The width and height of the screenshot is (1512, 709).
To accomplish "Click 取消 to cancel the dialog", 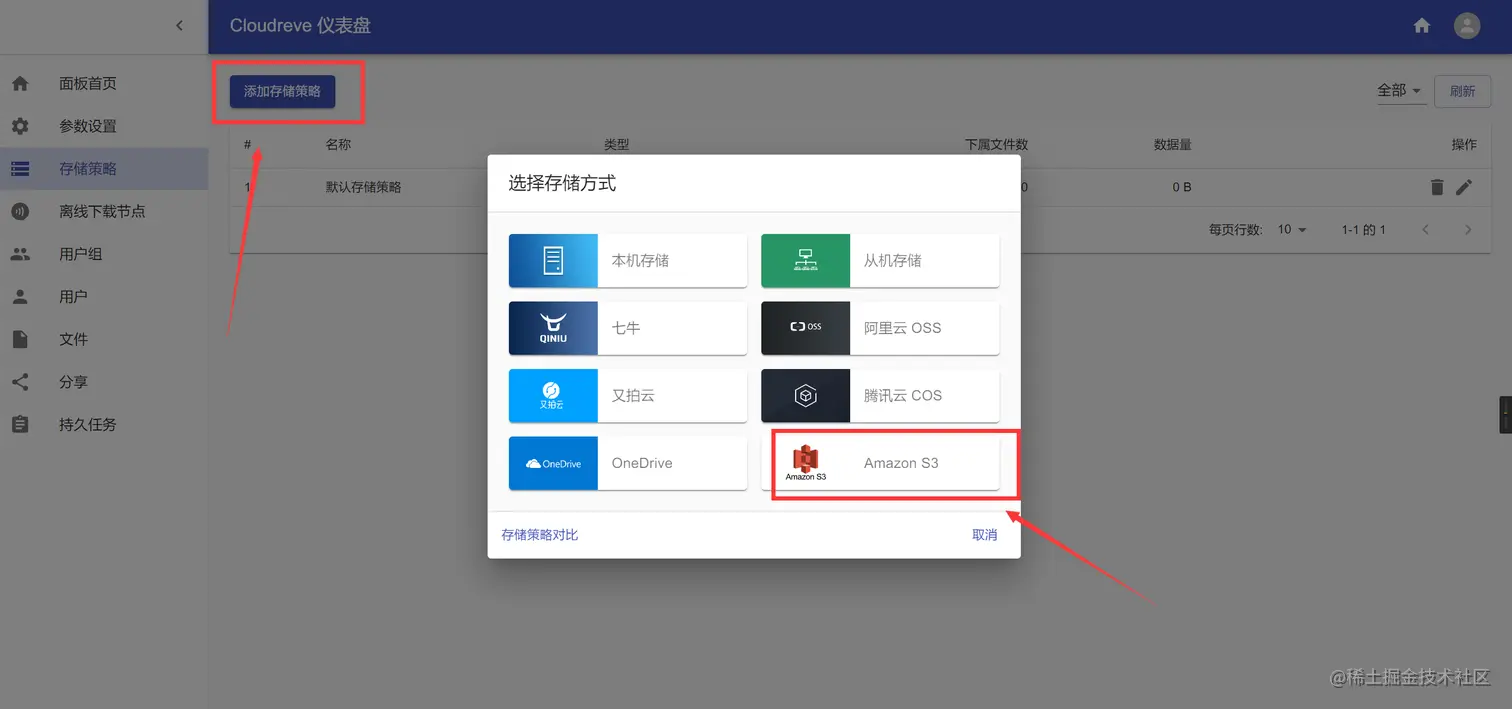I will click(985, 535).
